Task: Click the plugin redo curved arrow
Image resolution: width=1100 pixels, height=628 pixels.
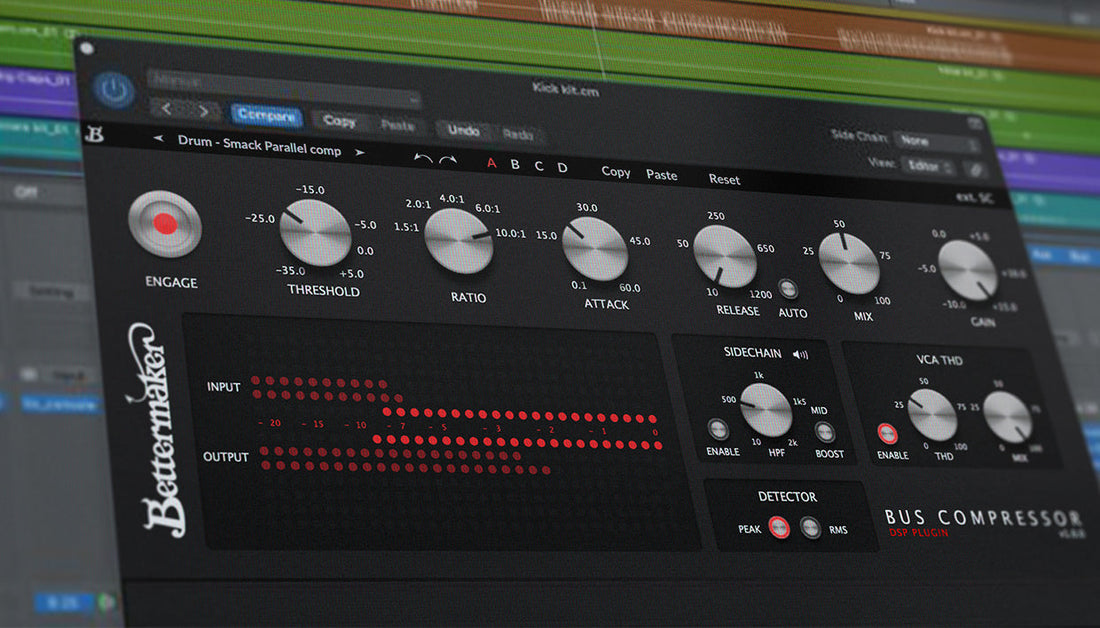Action: point(448,161)
